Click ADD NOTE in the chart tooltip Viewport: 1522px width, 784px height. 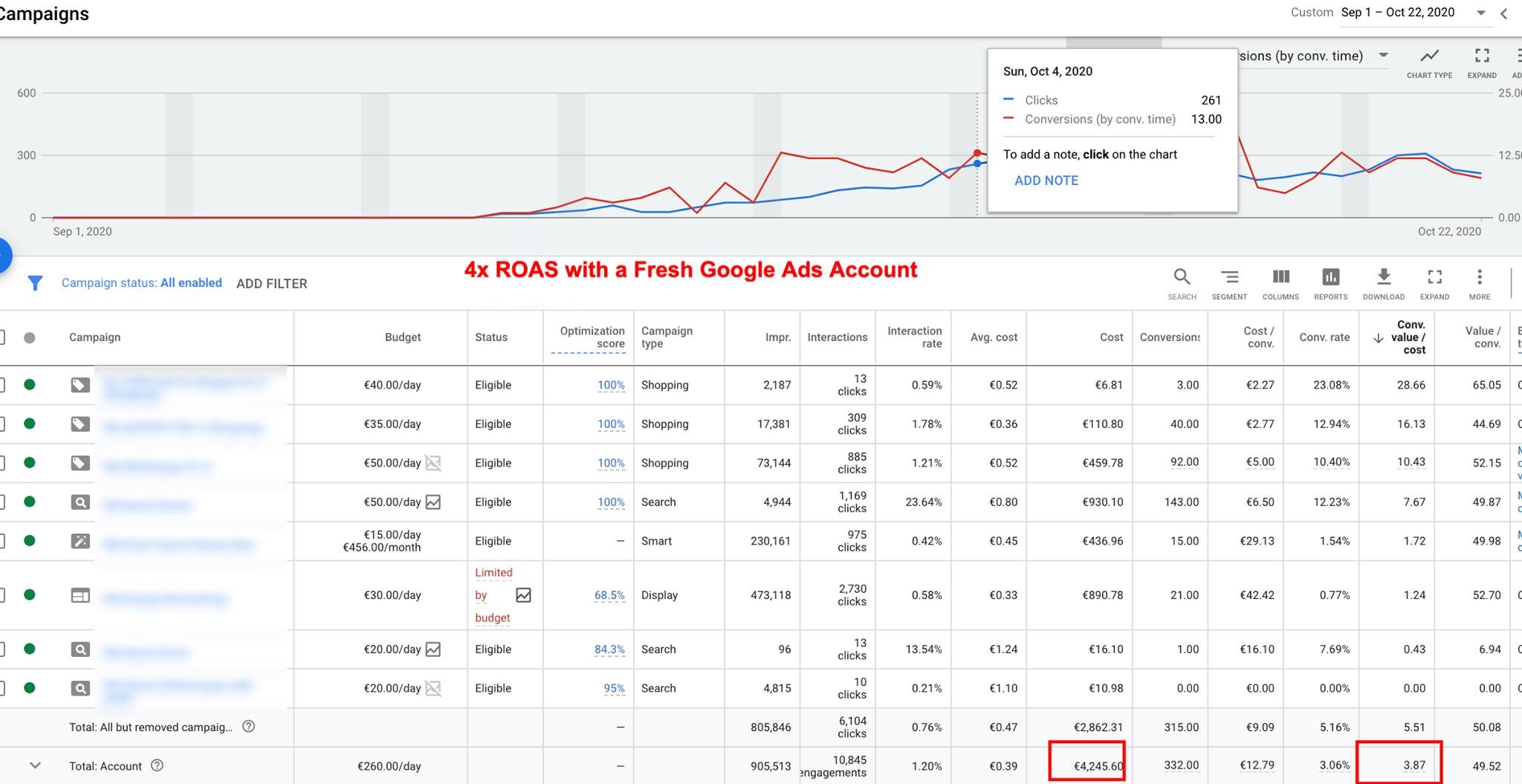[1046, 181]
